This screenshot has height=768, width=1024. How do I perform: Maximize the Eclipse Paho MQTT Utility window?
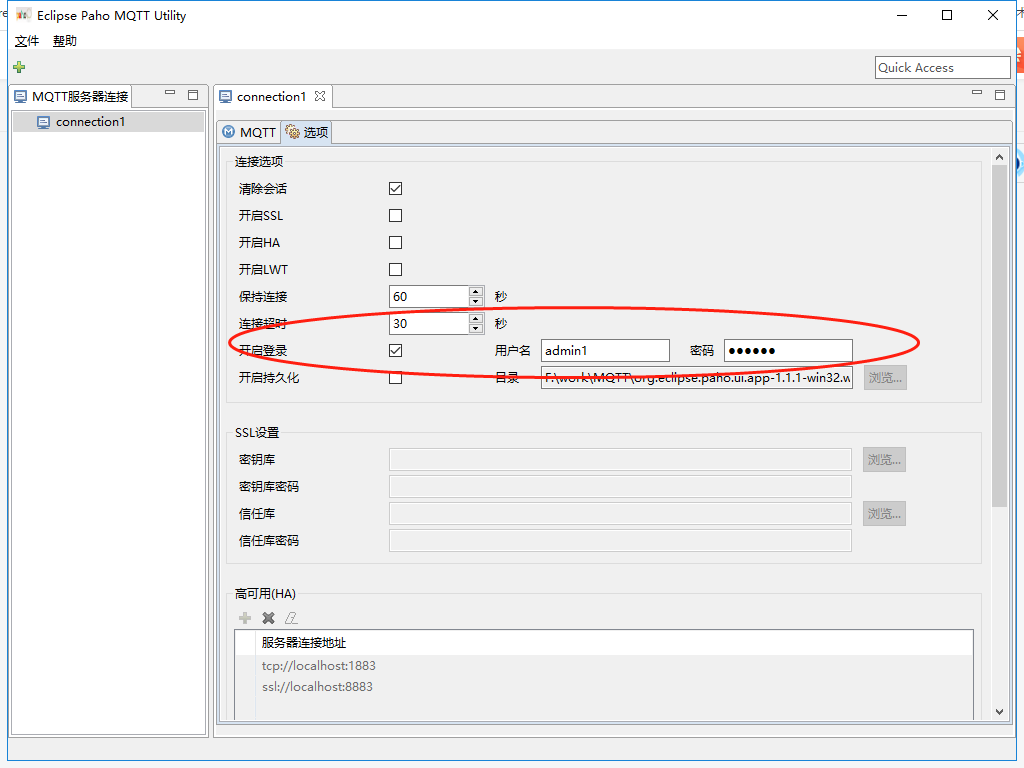click(947, 15)
